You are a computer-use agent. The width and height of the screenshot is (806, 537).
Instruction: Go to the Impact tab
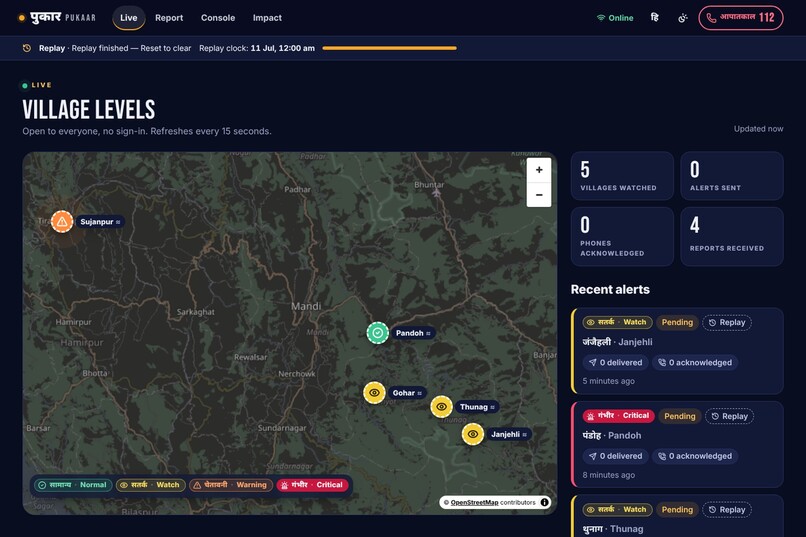[x=267, y=17]
